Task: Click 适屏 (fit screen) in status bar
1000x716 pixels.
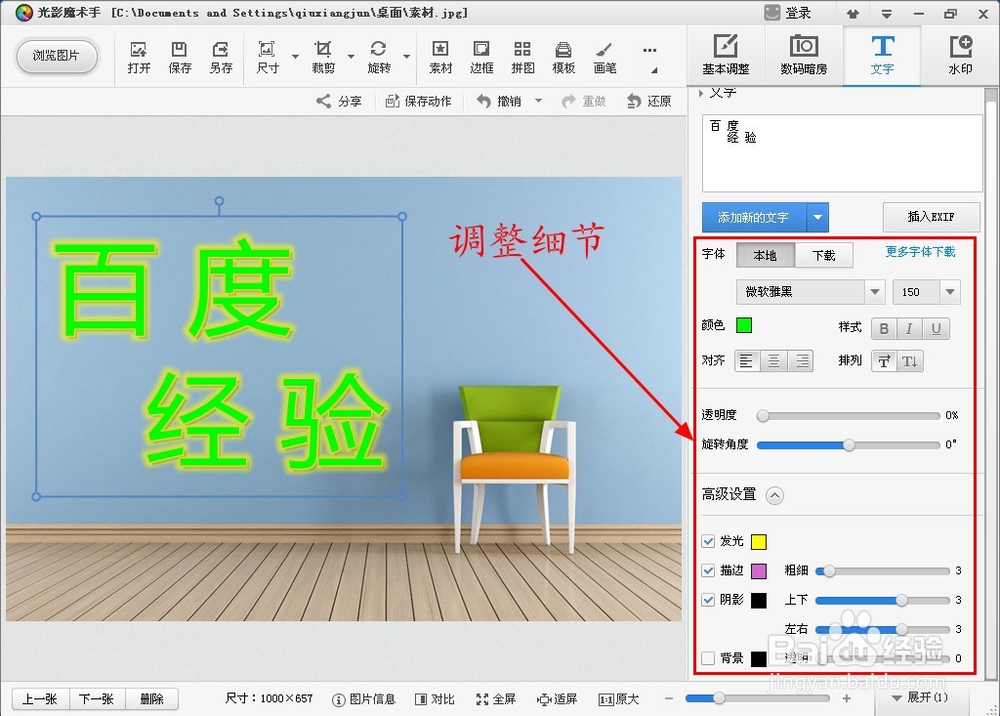Action: (x=557, y=699)
